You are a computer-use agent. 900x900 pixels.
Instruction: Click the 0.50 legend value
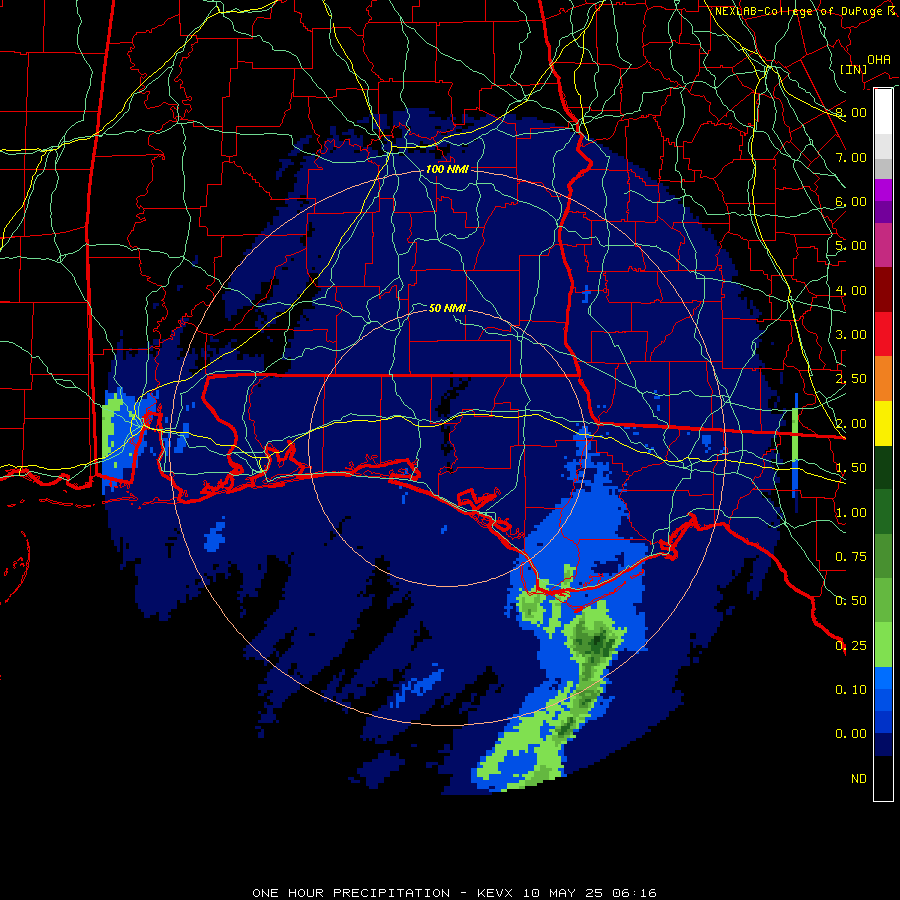(x=851, y=601)
